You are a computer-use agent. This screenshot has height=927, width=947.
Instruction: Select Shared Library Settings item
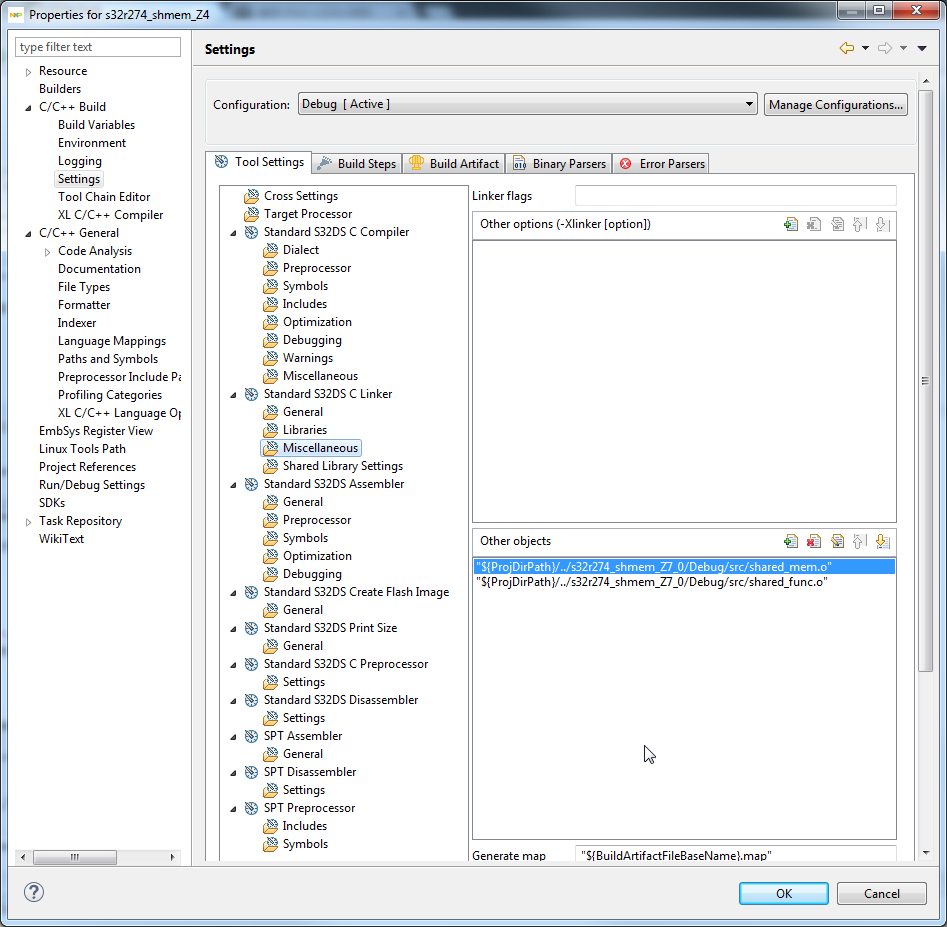coord(342,466)
